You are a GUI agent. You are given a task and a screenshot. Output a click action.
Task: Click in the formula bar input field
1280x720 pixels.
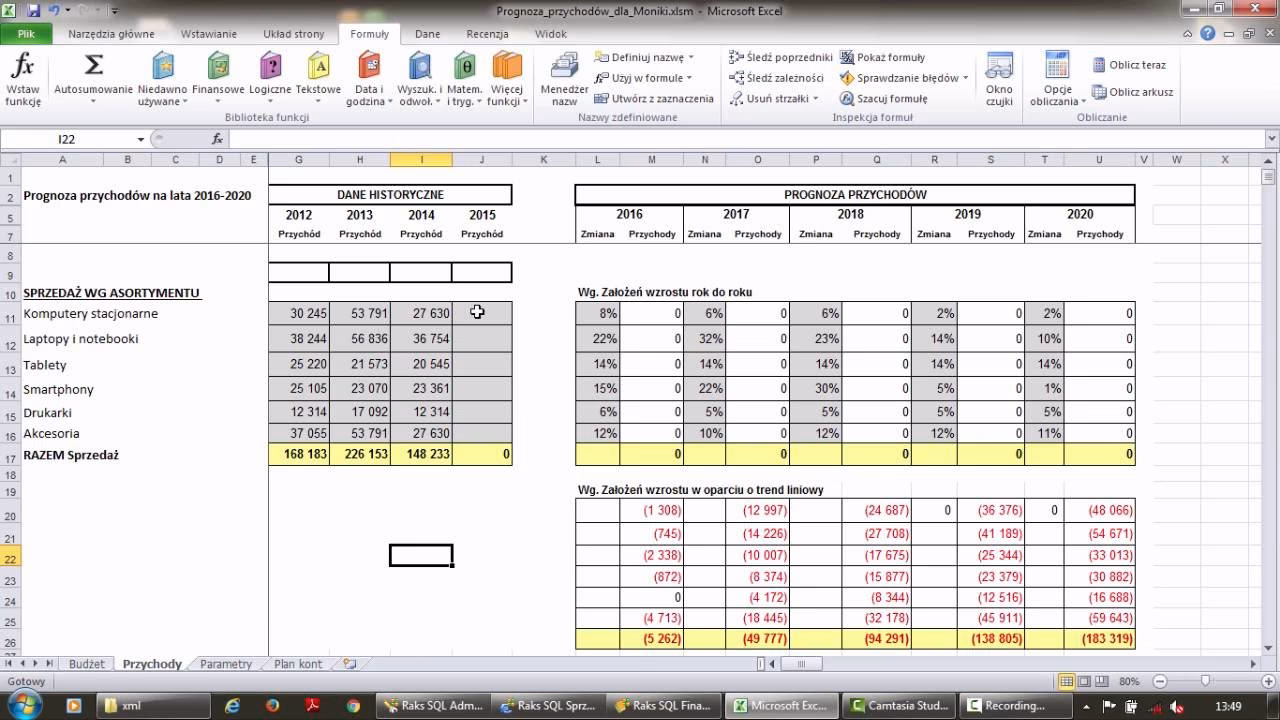[700, 140]
